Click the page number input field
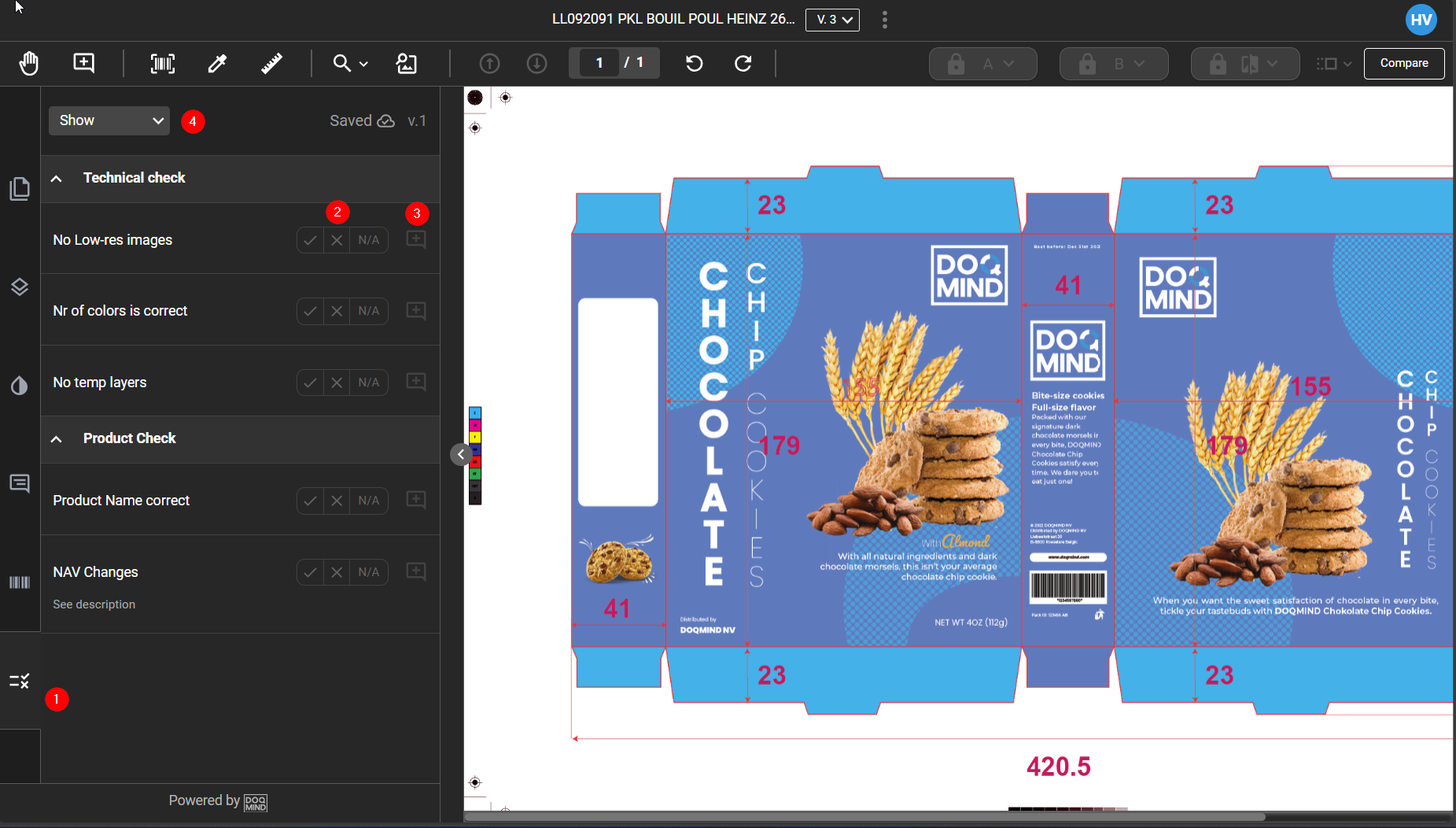The image size is (1456, 828). click(599, 63)
